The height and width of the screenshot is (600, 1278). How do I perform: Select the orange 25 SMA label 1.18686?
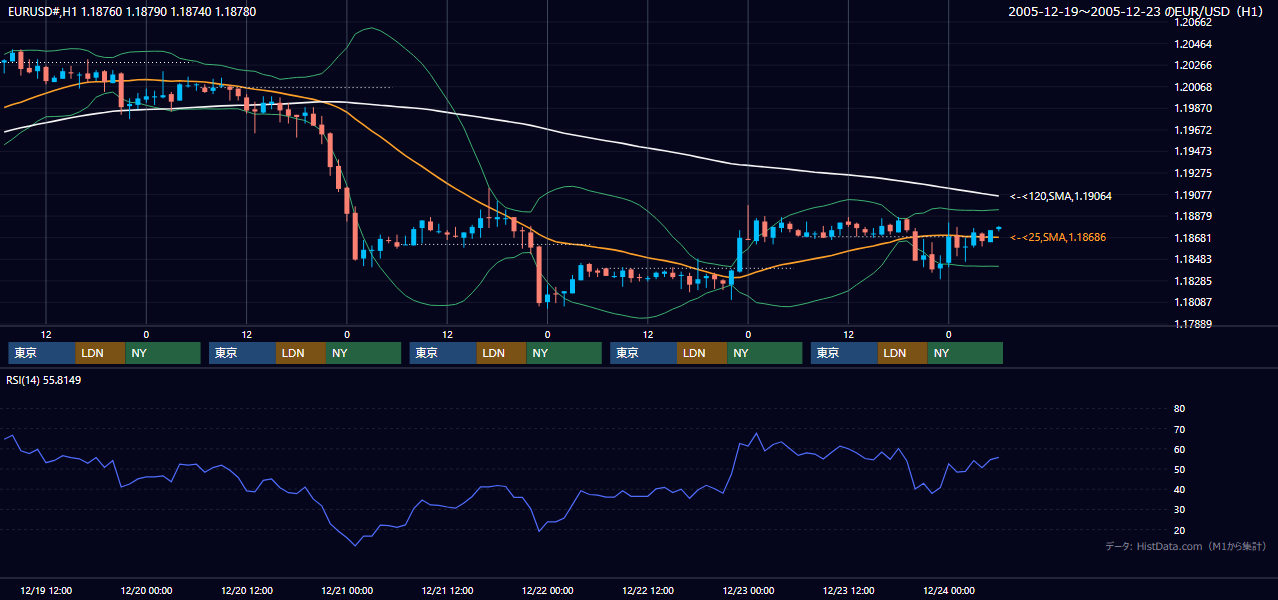1058,237
